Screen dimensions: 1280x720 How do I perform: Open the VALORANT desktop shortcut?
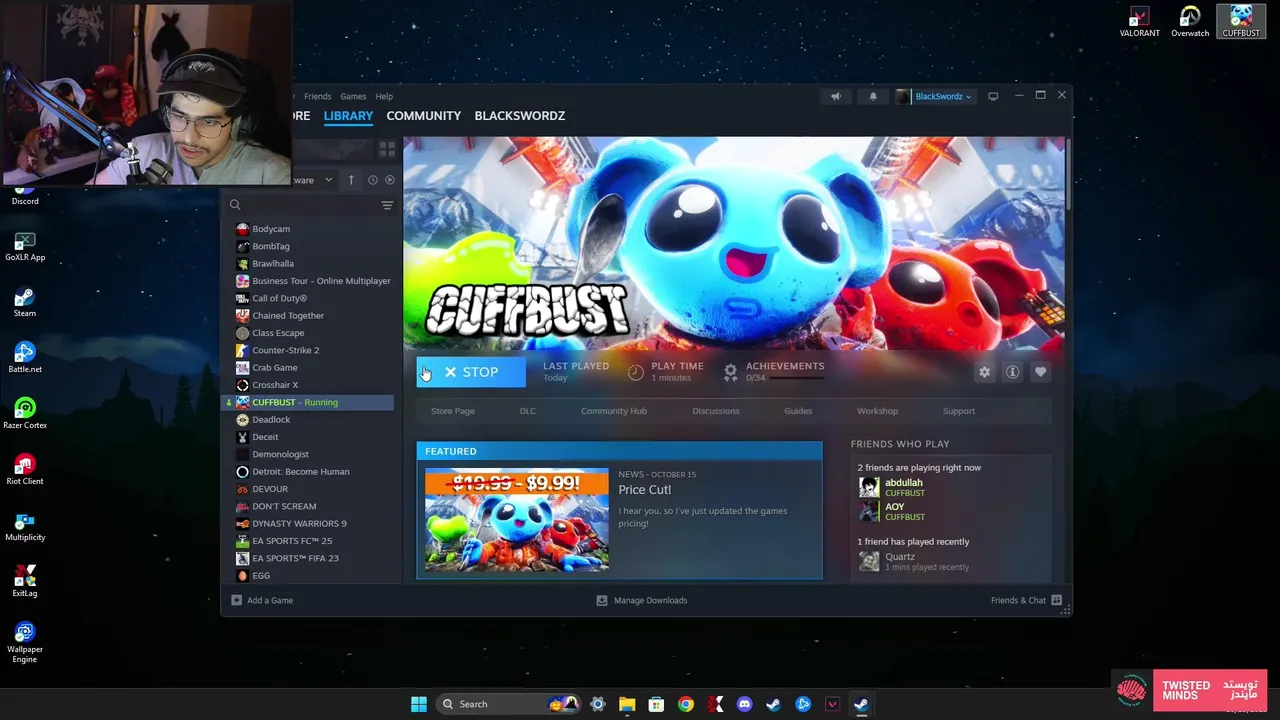coord(1139,22)
